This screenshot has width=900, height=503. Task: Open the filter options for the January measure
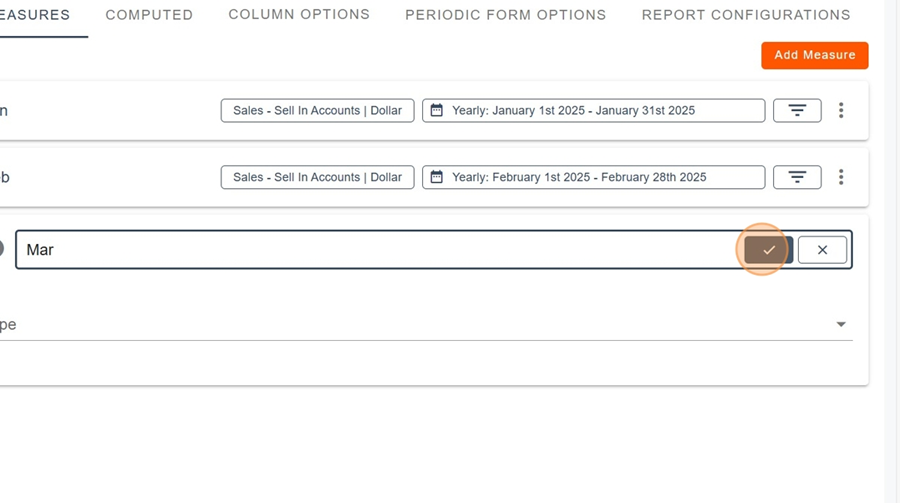[797, 110]
